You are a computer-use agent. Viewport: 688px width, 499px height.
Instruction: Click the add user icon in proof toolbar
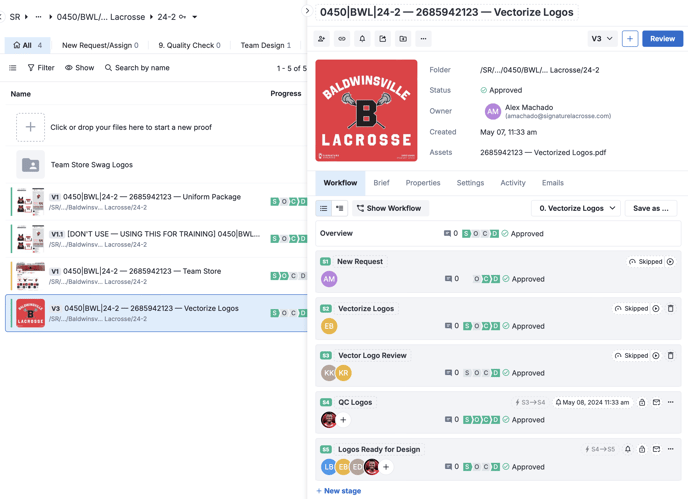322,39
